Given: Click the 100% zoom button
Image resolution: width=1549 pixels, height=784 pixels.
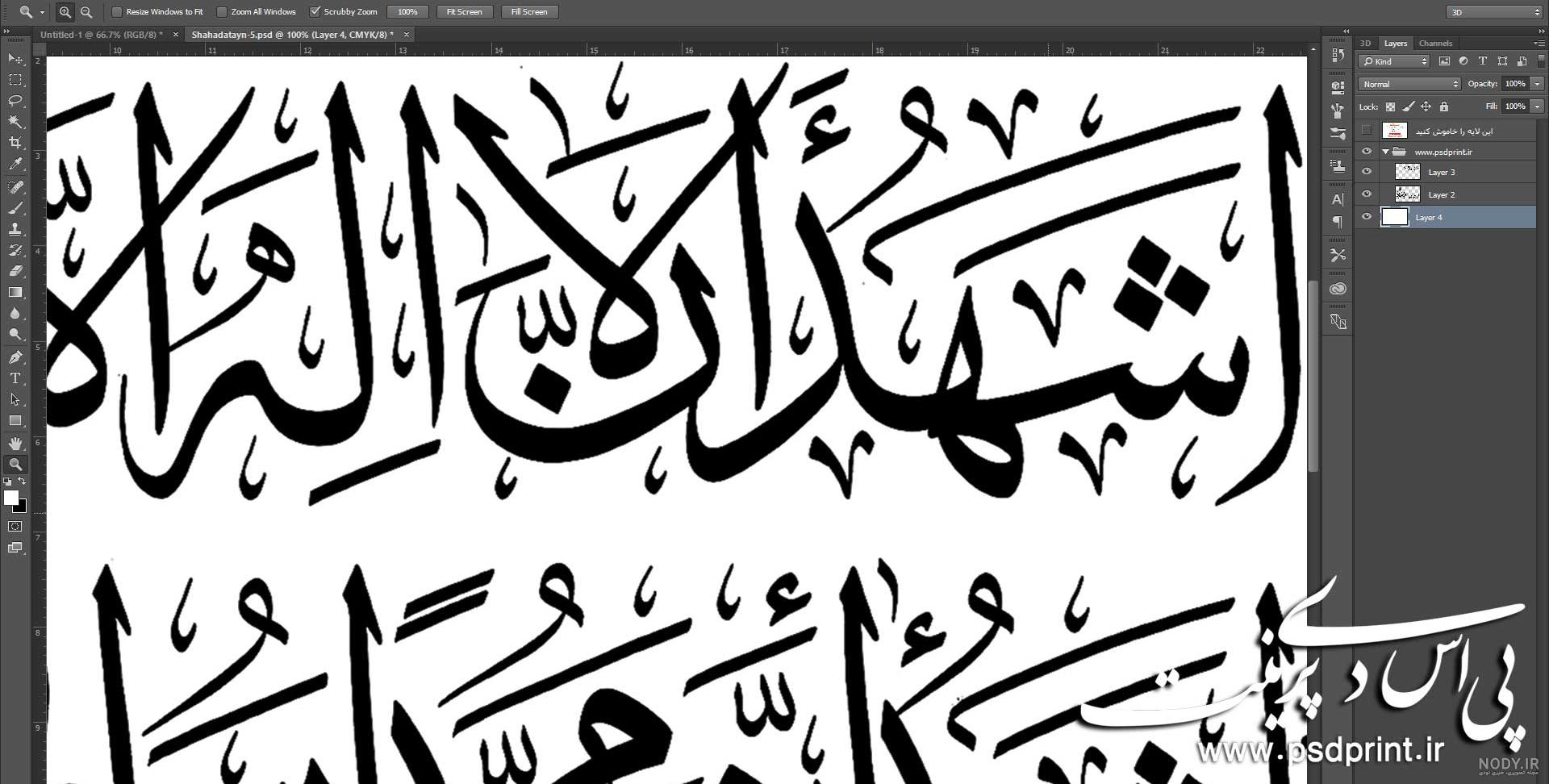Looking at the screenshot, I should pyautogui.click(x=407, y=12).
